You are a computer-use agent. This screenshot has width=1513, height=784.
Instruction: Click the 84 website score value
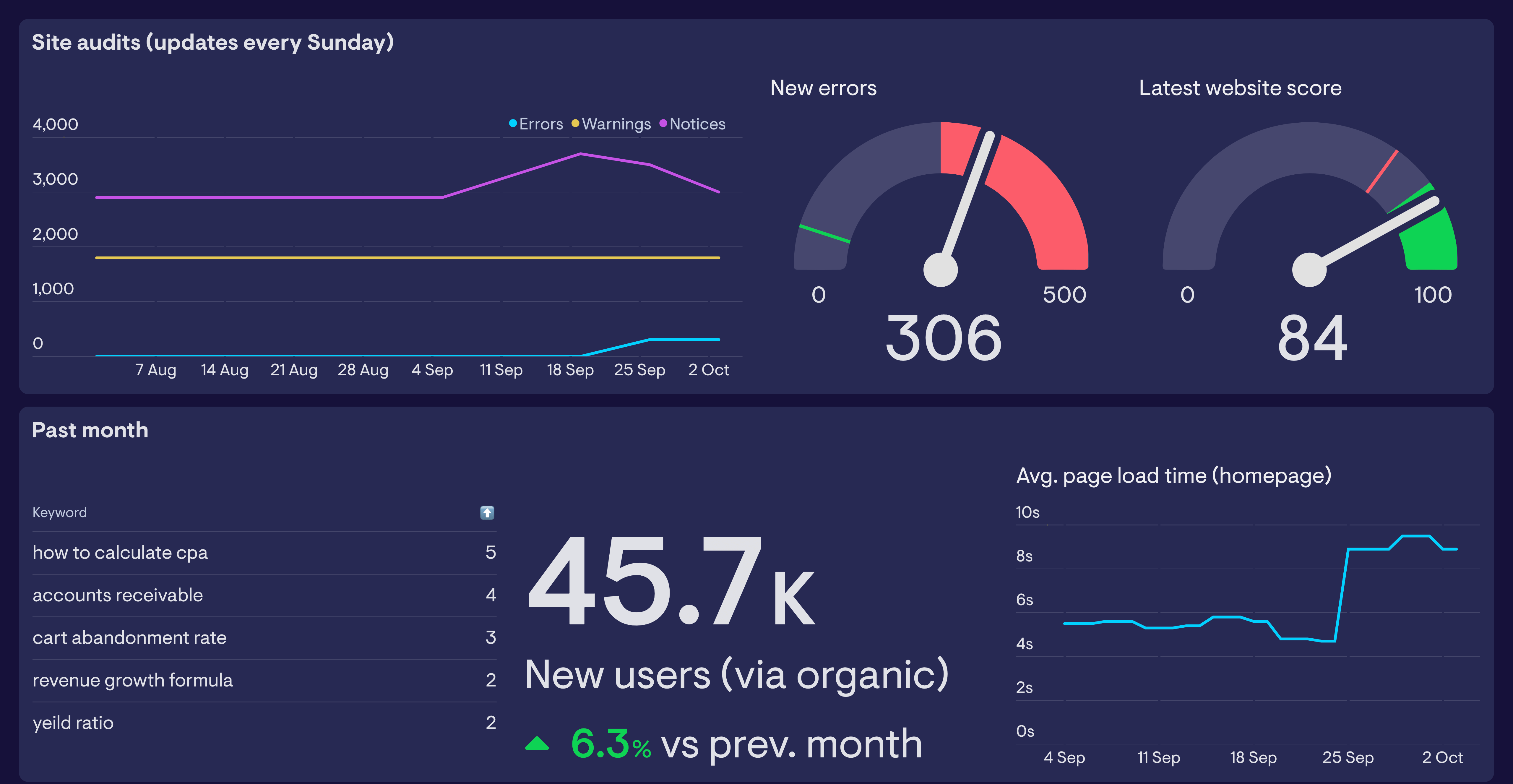pos(1313,338)
